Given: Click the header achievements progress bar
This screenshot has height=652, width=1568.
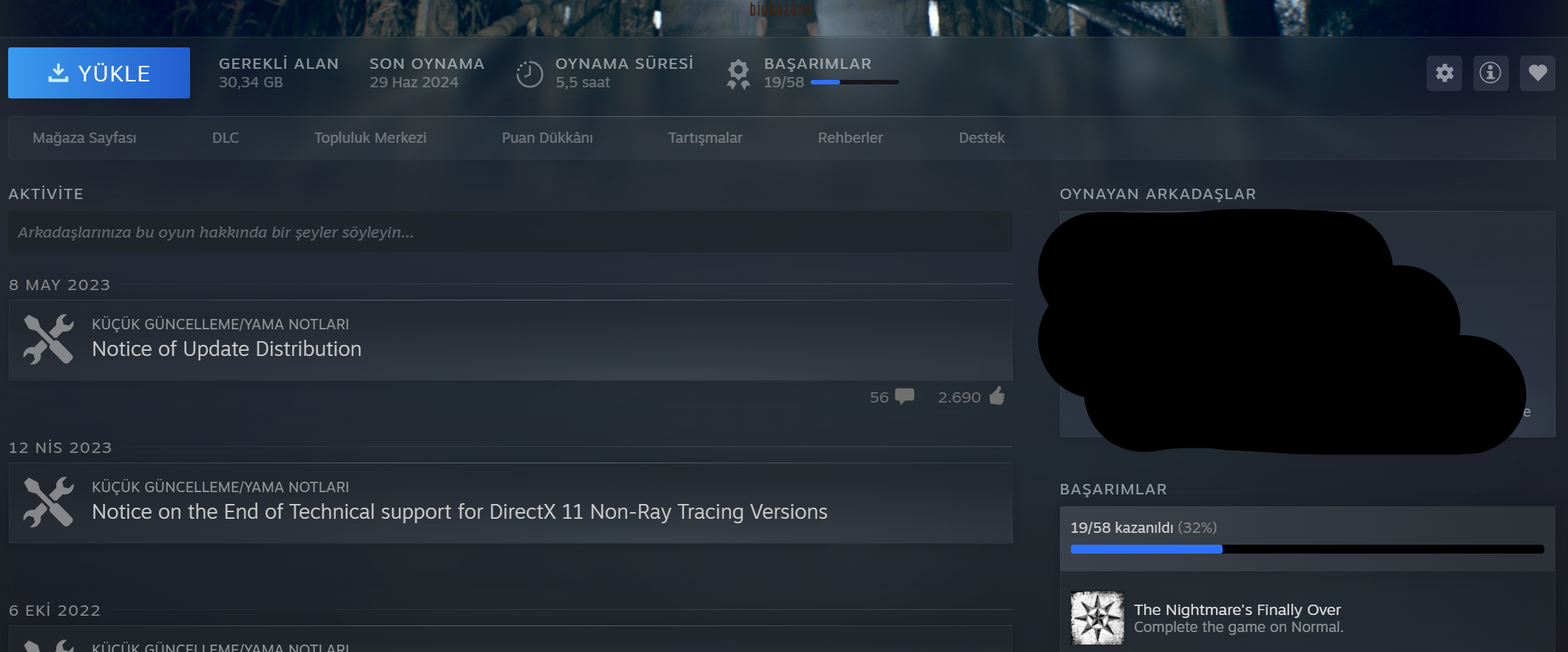Looking at the screenshot, I should click(855, 82).
